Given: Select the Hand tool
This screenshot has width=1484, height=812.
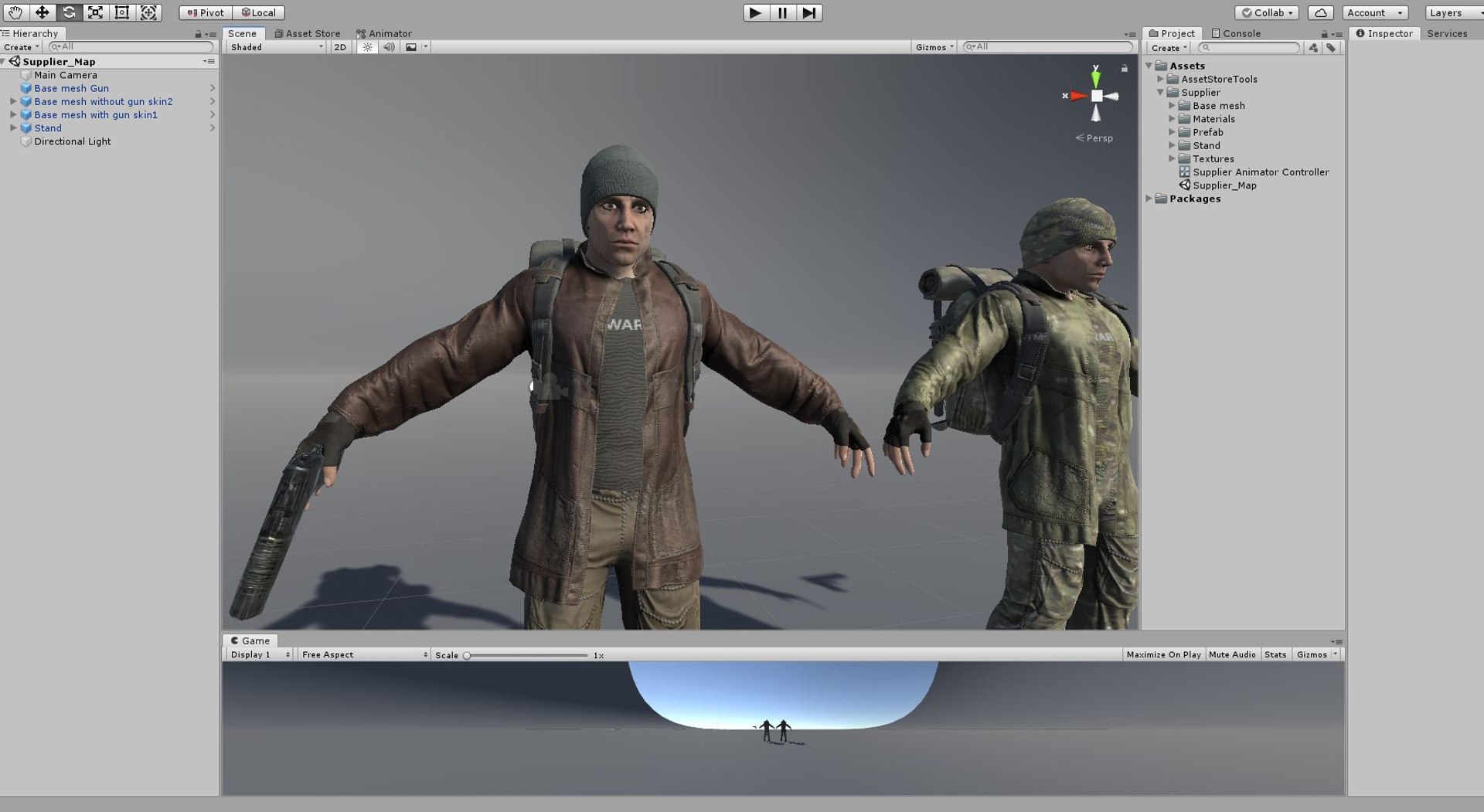Looking at the screenshot, I should (15, 12).
